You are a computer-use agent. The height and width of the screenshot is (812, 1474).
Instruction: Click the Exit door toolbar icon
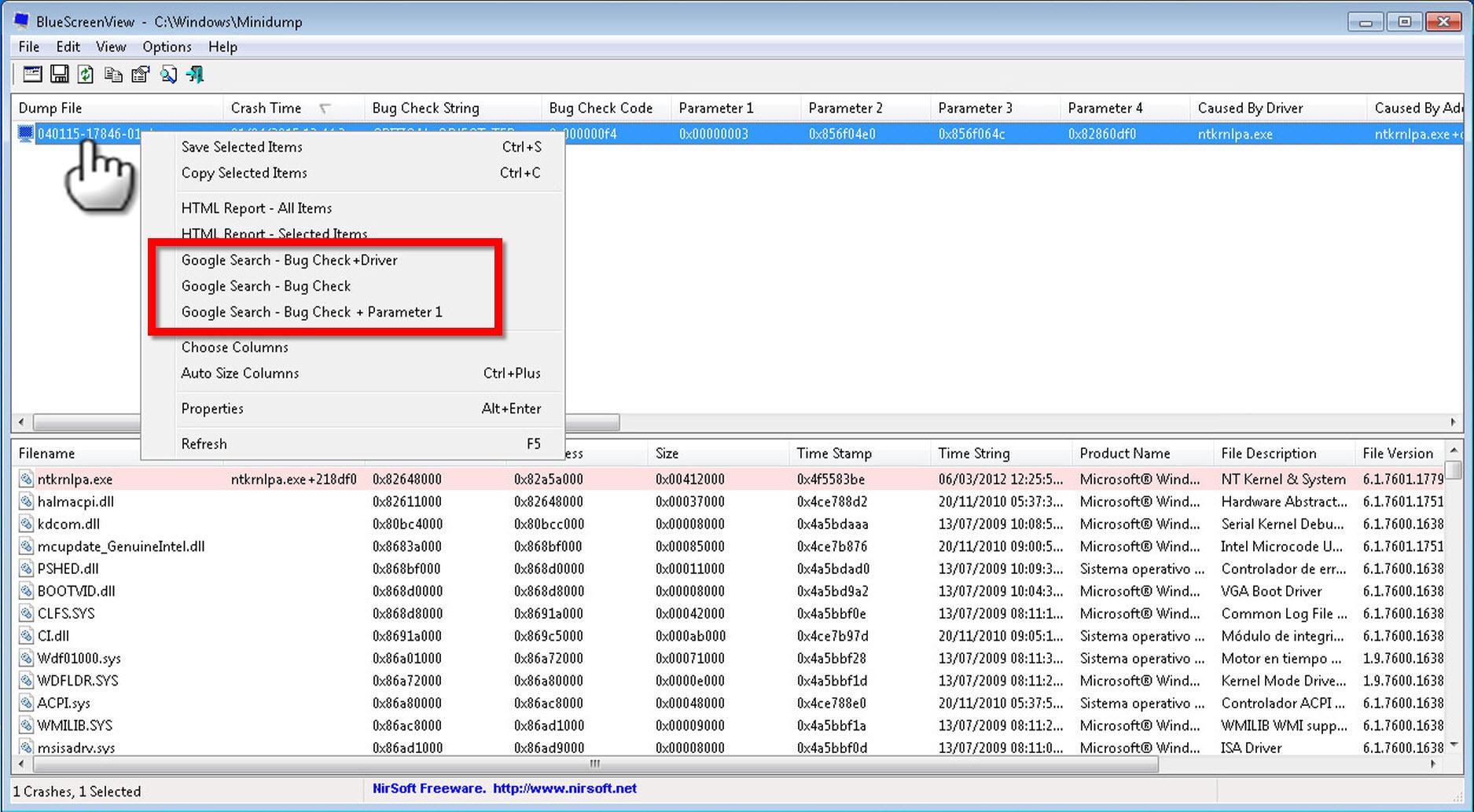tap(195, 75)
